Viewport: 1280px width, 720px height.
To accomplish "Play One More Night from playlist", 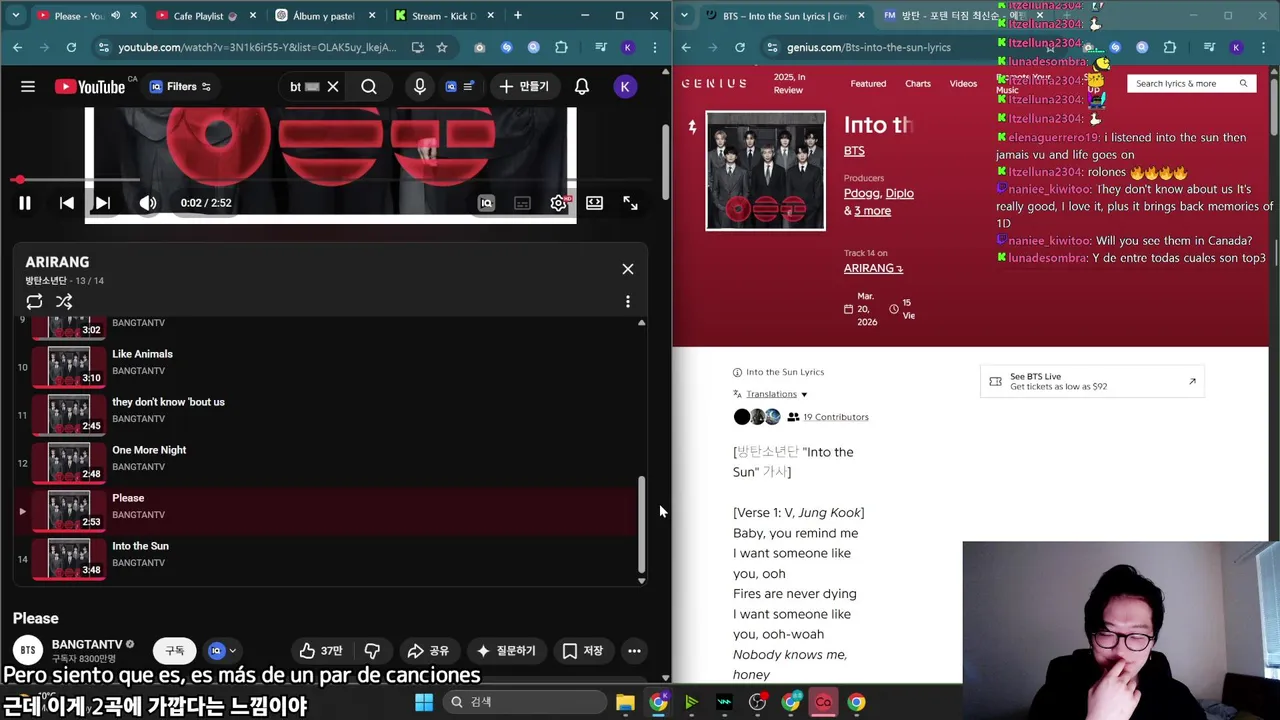I will [325, 462].
